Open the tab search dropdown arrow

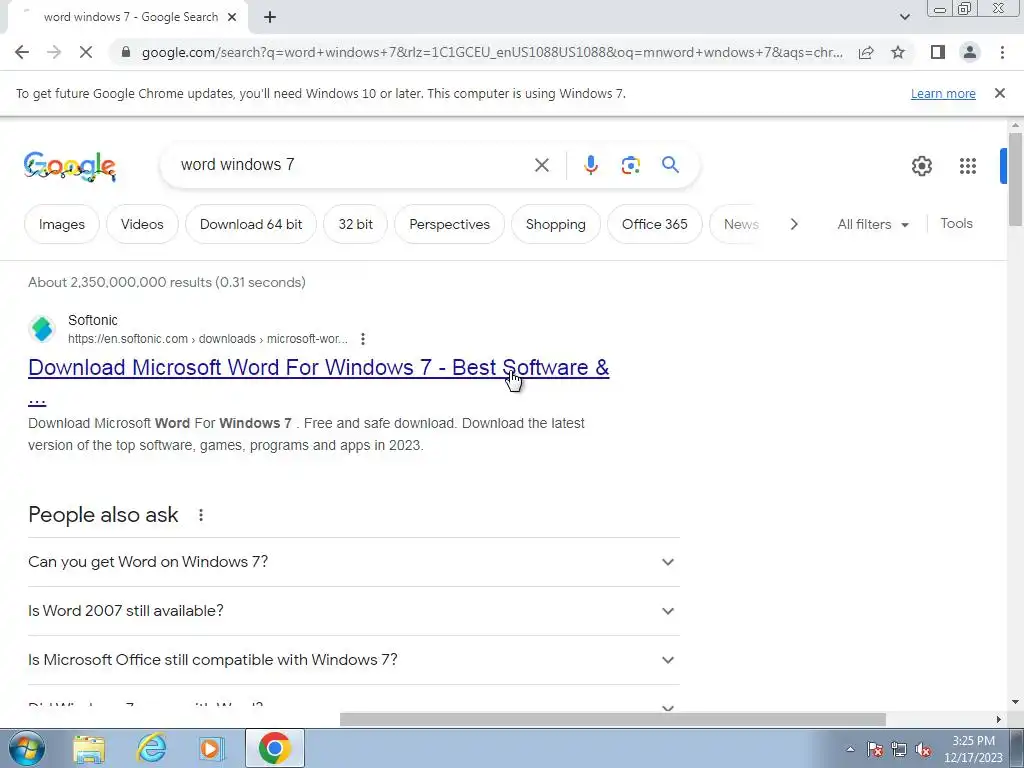click(904, 18)
